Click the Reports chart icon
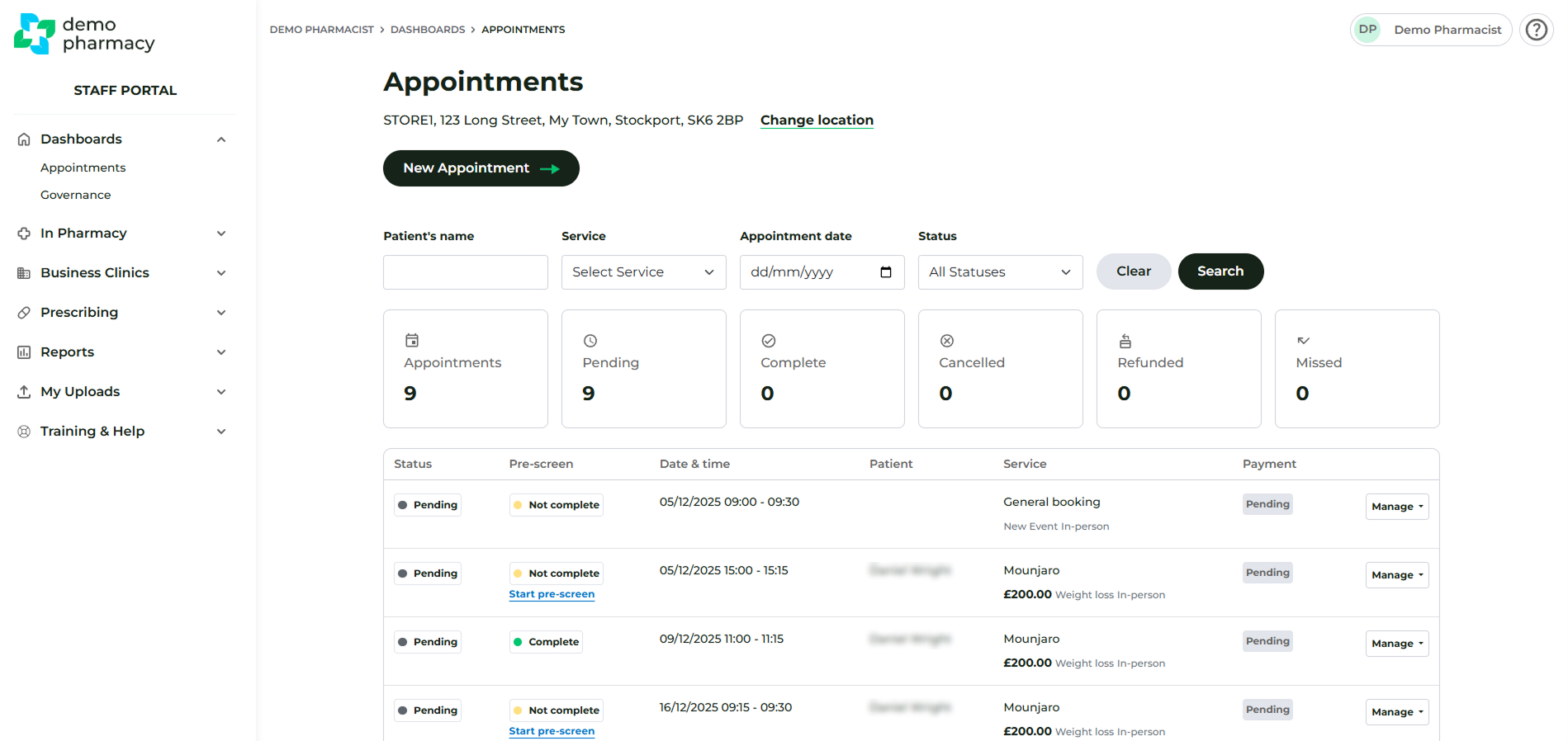 [24, 352]
